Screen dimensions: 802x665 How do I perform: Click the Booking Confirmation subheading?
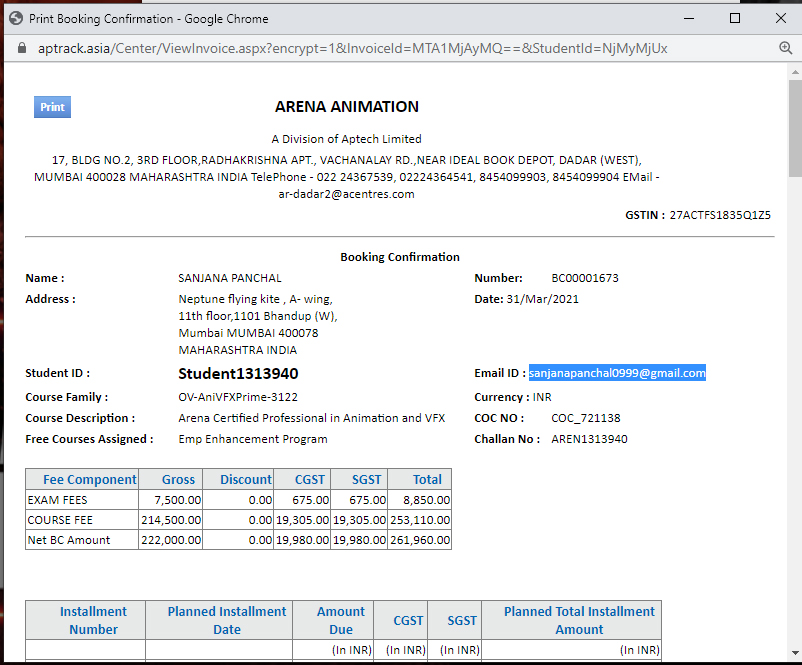tap(400, 257)
